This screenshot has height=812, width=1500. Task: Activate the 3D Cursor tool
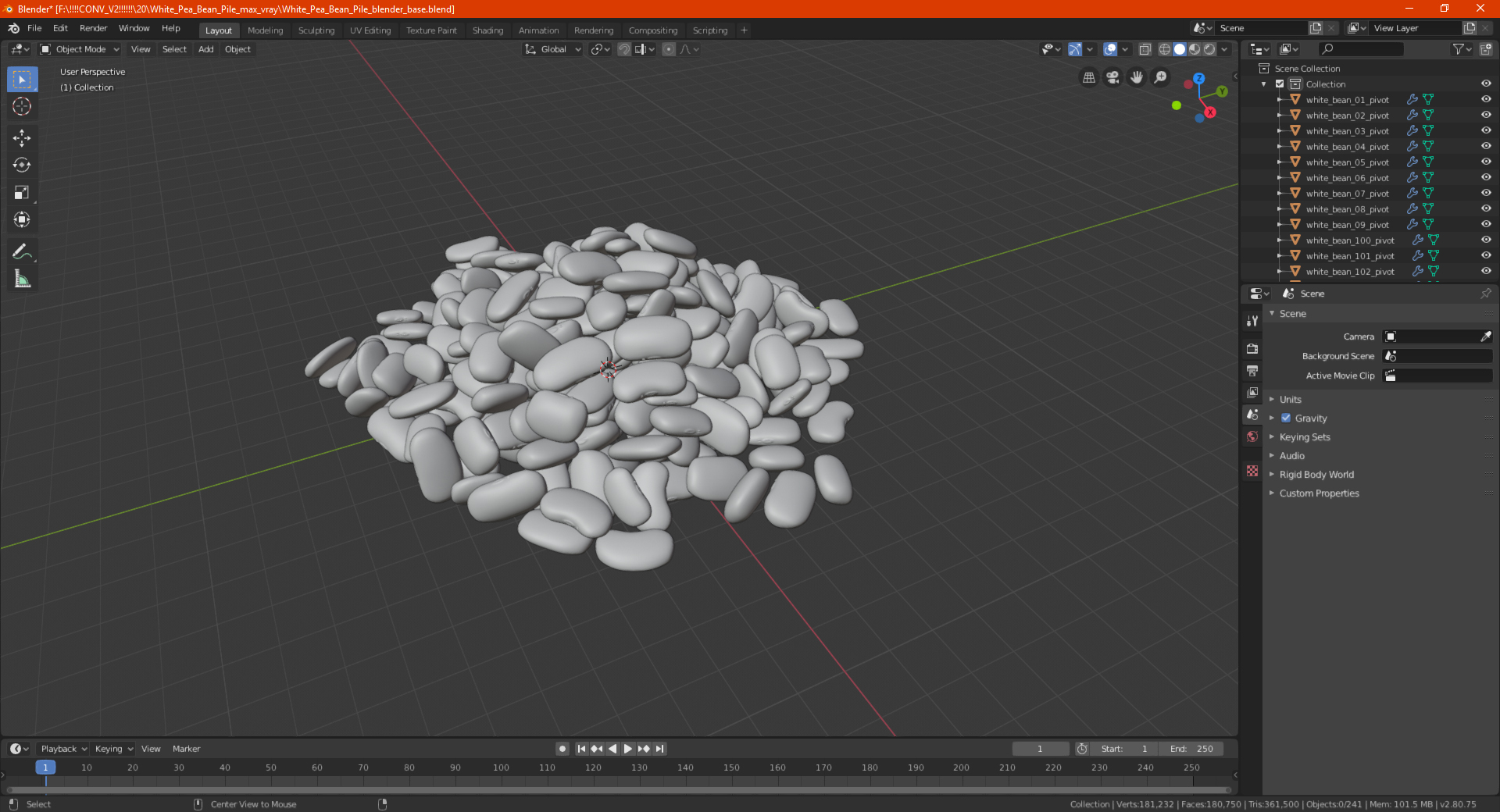pos(22,106)
